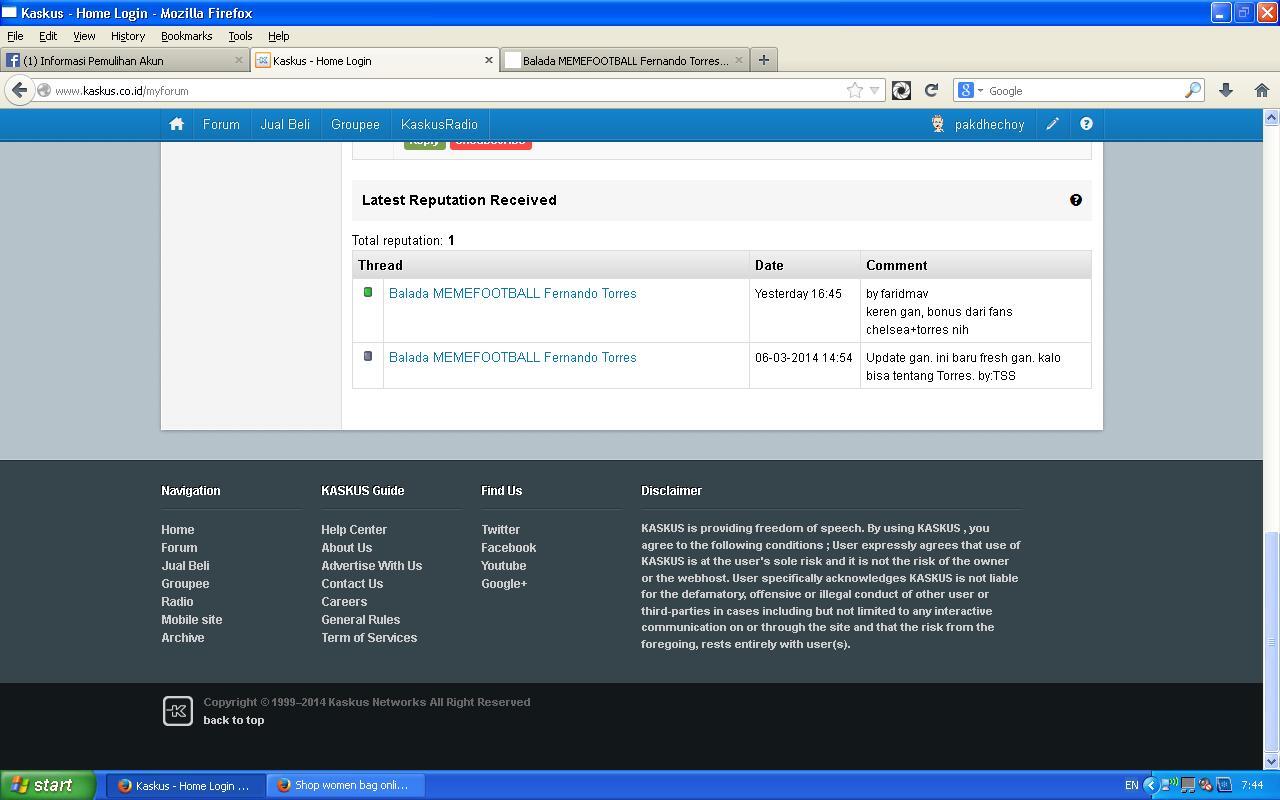The image size is (1280, 800).
Task: Click the blue tray icon beside the 7:44 clock
Action: coord(1224,785)
